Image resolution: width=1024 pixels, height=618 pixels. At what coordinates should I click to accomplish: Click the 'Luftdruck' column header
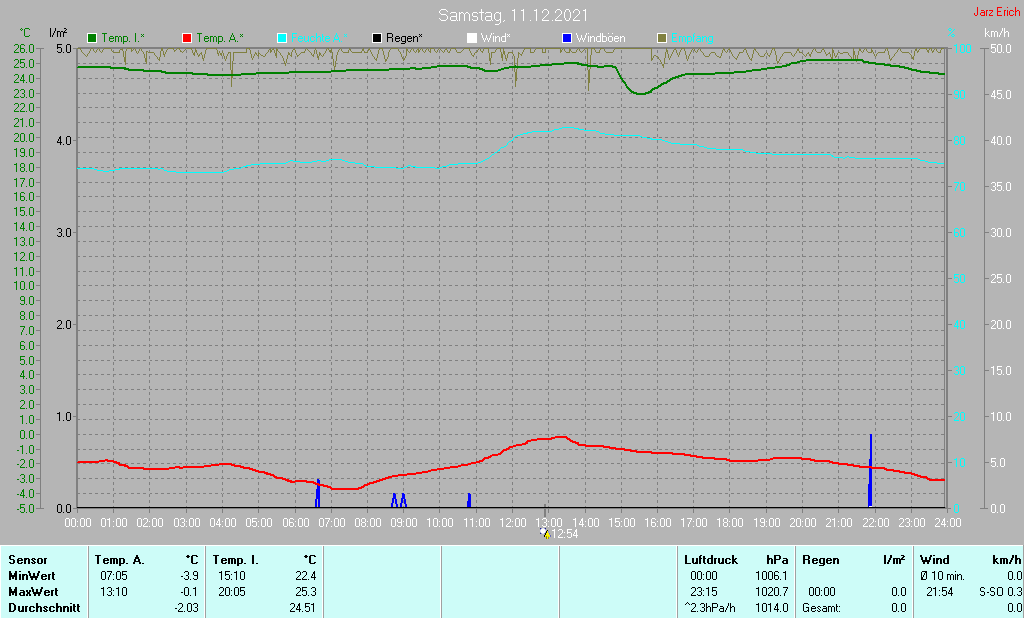tap(711, 560)
